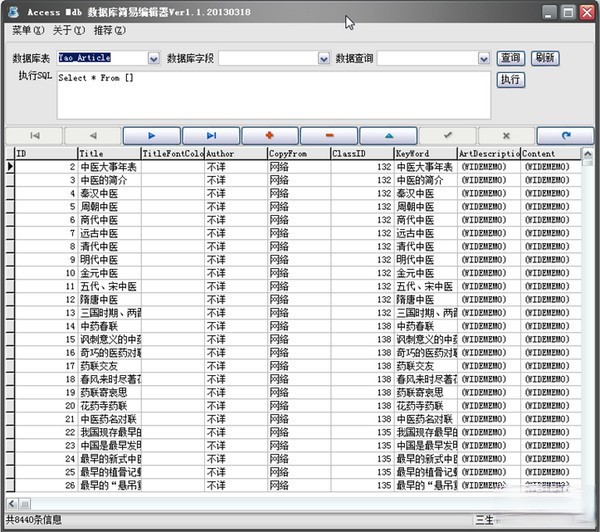Open the 数据库表 dropdown
The image size is (600, 532).
pyautogui.click(x=153, y=59)
